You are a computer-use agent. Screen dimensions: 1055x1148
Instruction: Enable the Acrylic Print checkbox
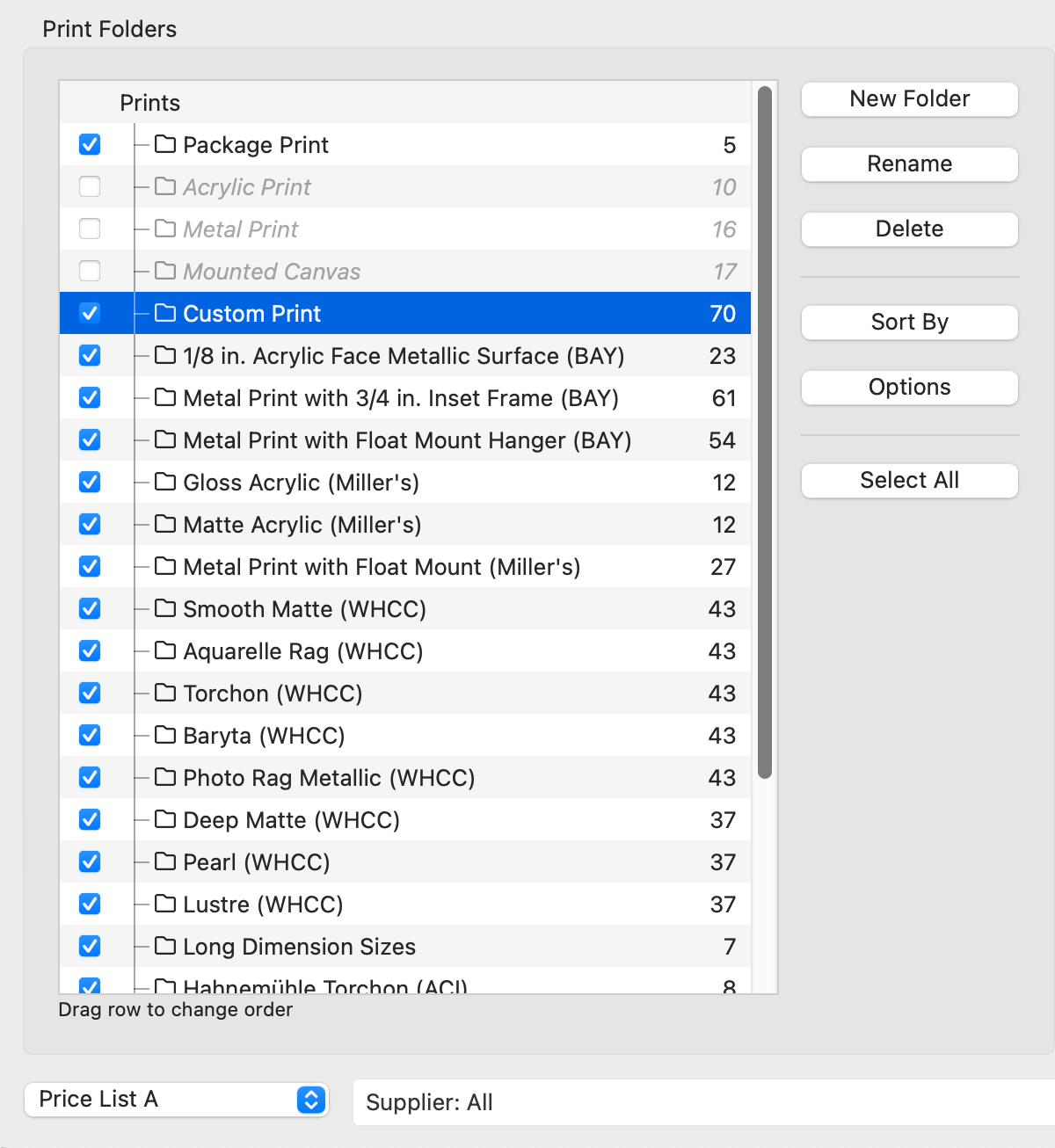coord(90,186)
